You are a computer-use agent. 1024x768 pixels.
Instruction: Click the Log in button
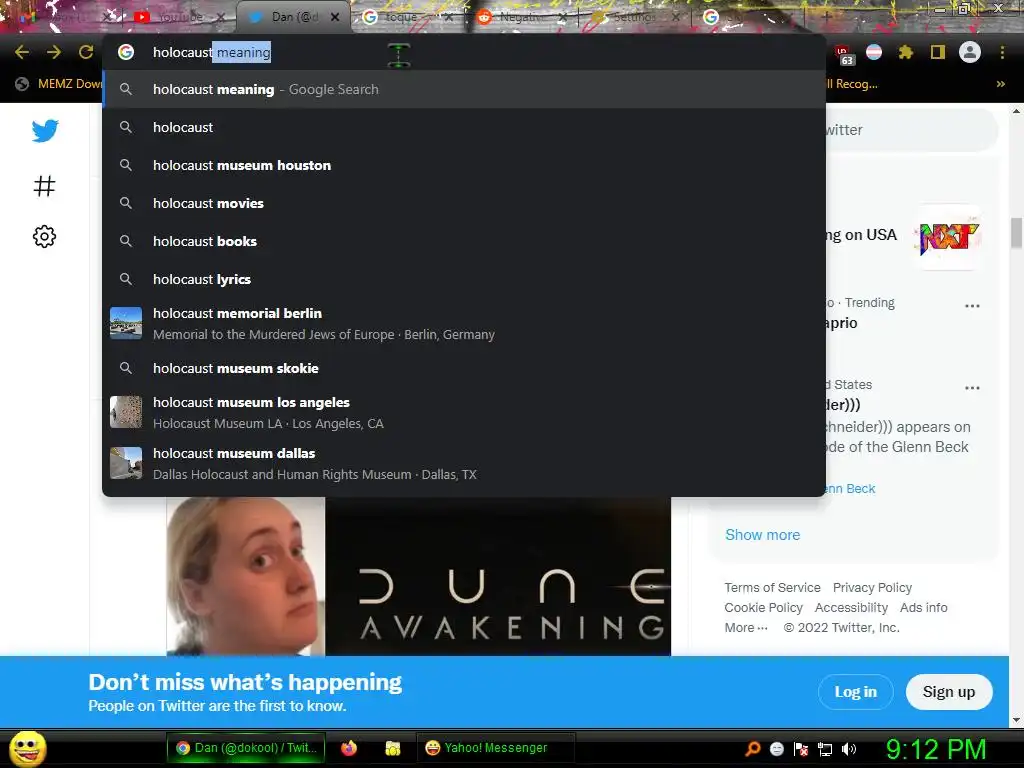pyautogui.click(x=856, y=692)
